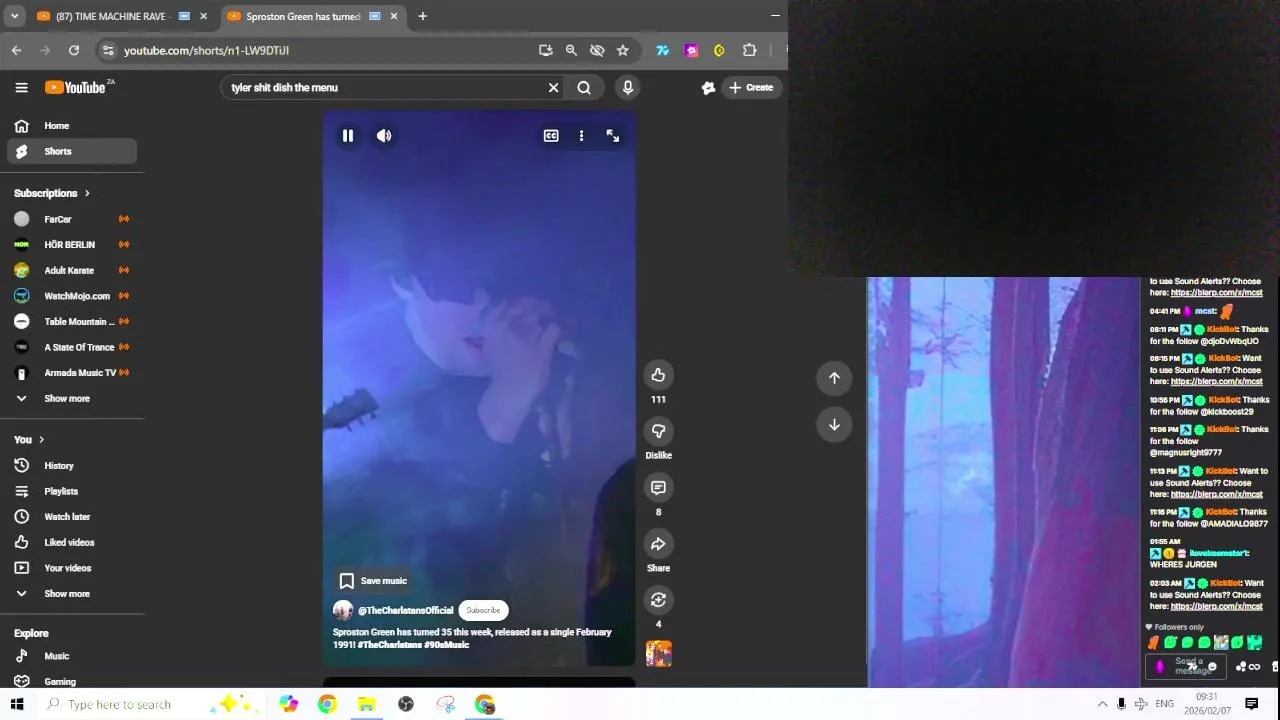Open the Windows notification center
This screenshot has height=720, width=1280.
(1251, 704)
